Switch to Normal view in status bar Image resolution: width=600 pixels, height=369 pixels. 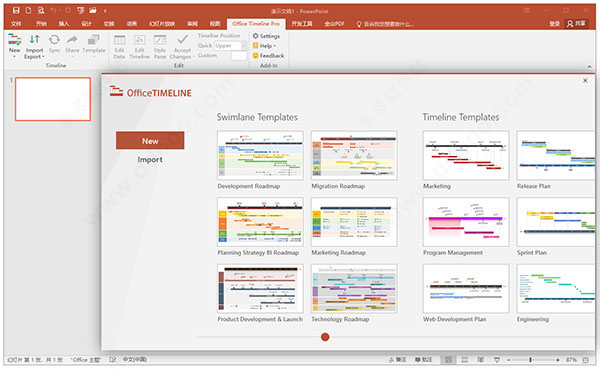click(448, 360)
